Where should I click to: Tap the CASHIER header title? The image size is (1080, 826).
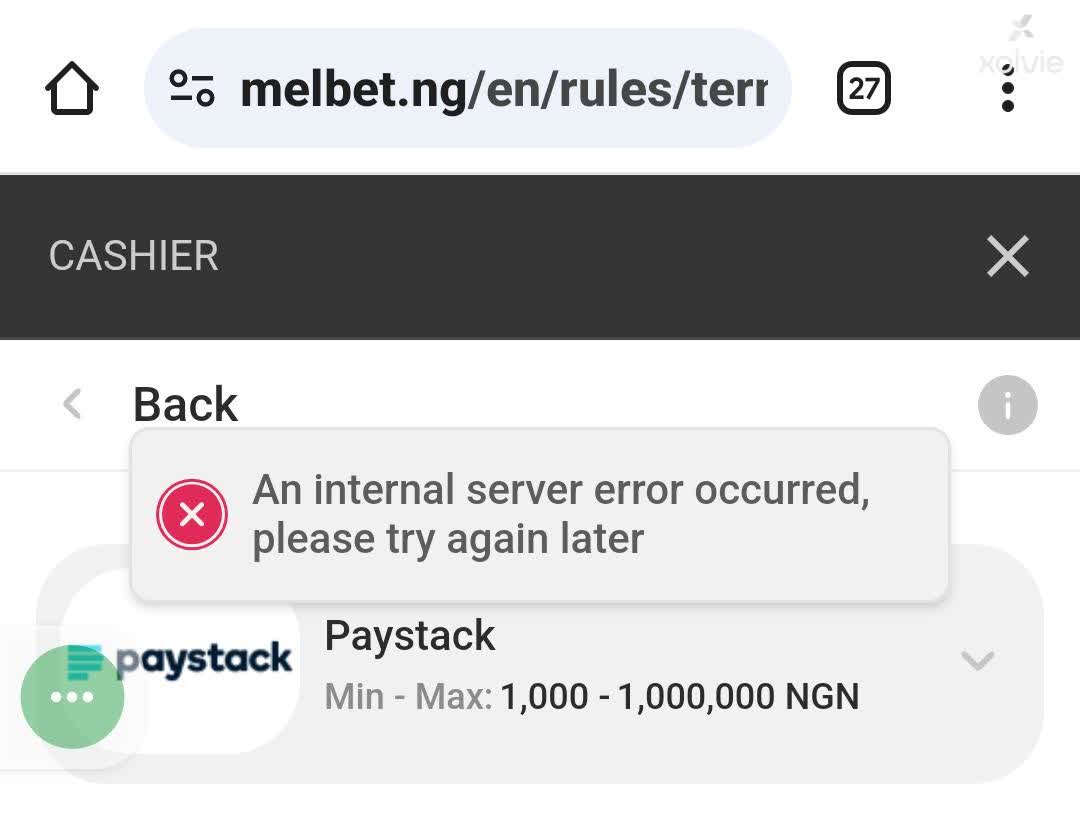[133, 257]
